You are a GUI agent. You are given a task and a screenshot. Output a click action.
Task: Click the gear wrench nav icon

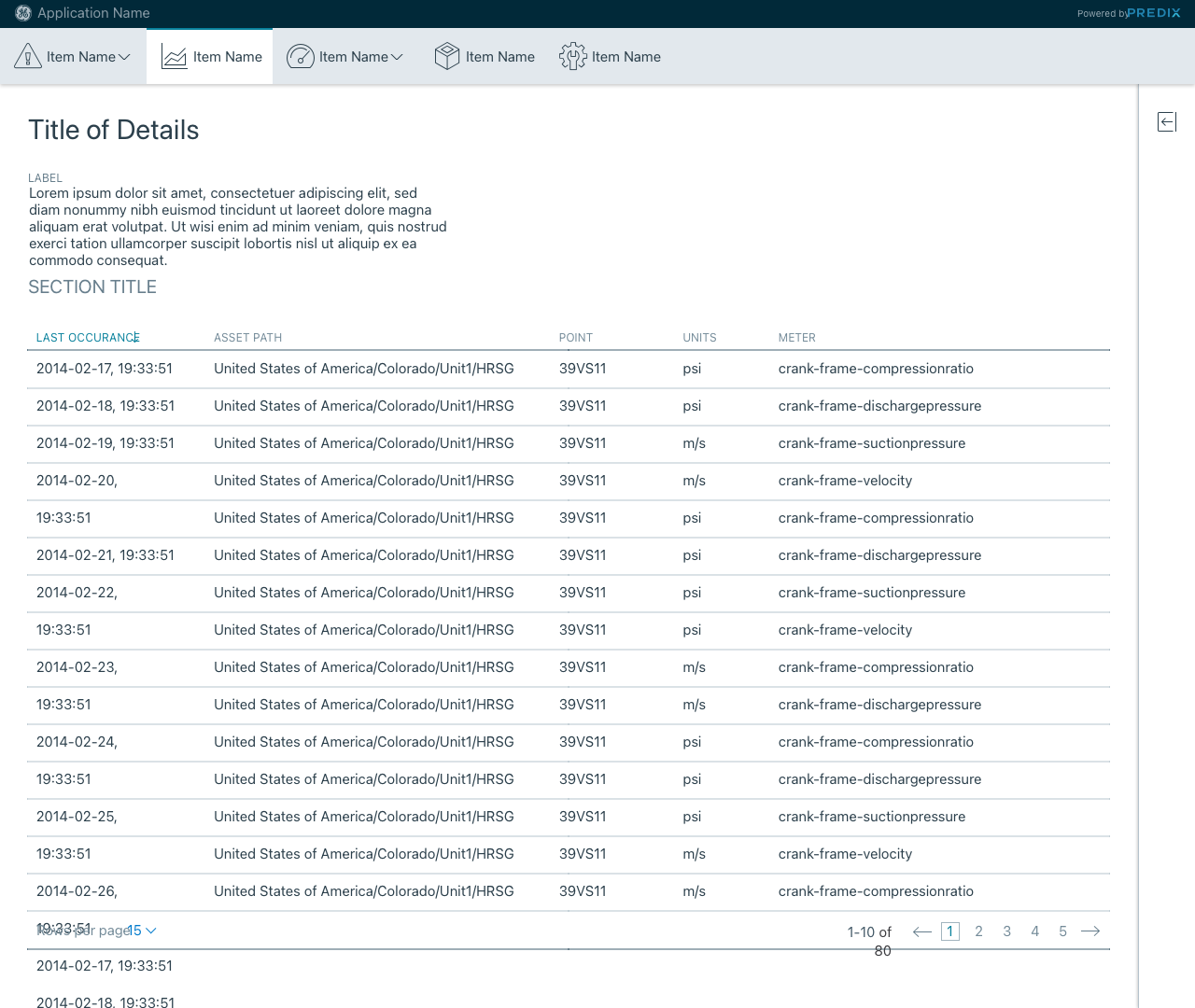[572, 57]
